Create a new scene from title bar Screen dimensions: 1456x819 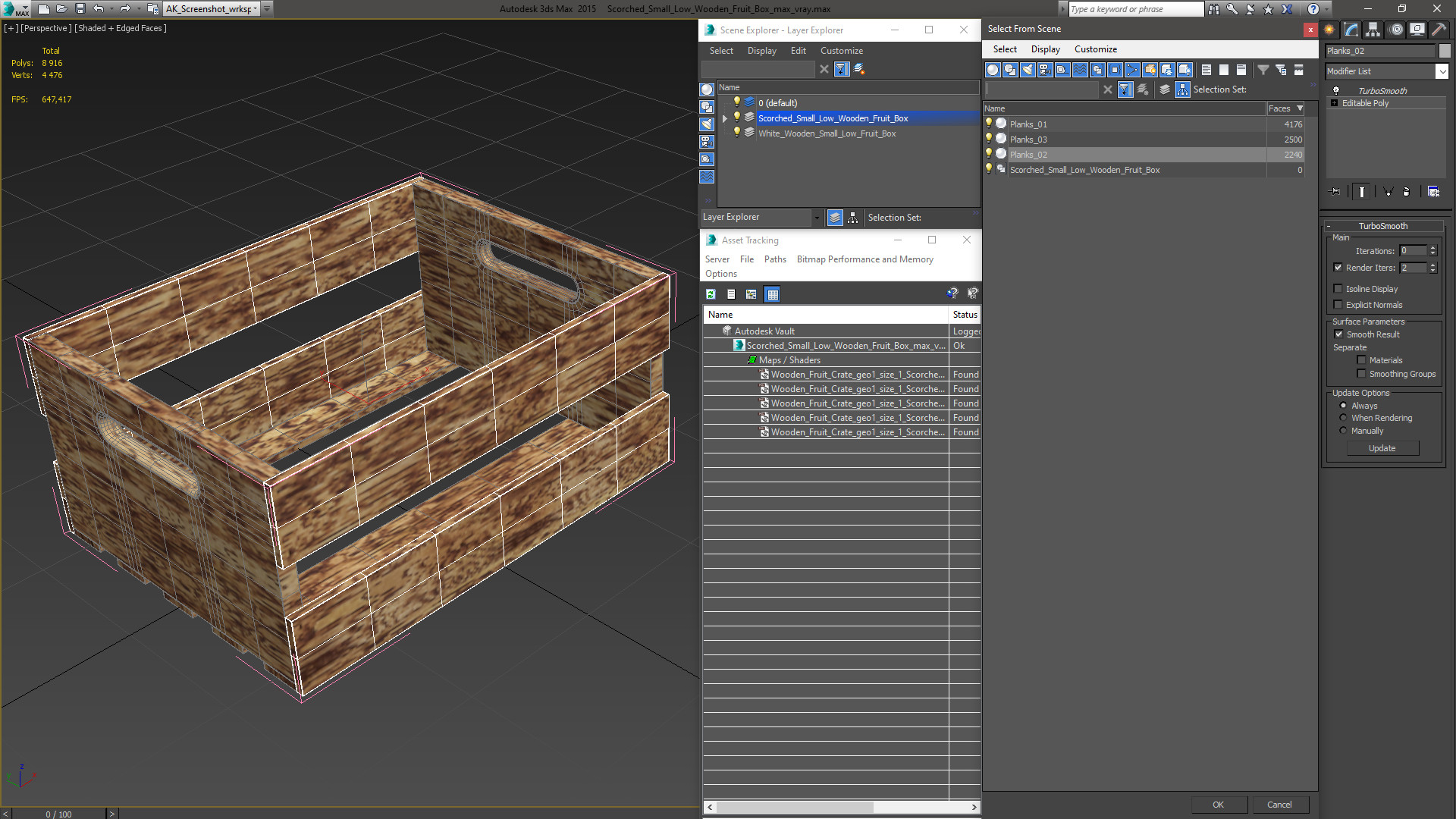click(x=44, y=9)
